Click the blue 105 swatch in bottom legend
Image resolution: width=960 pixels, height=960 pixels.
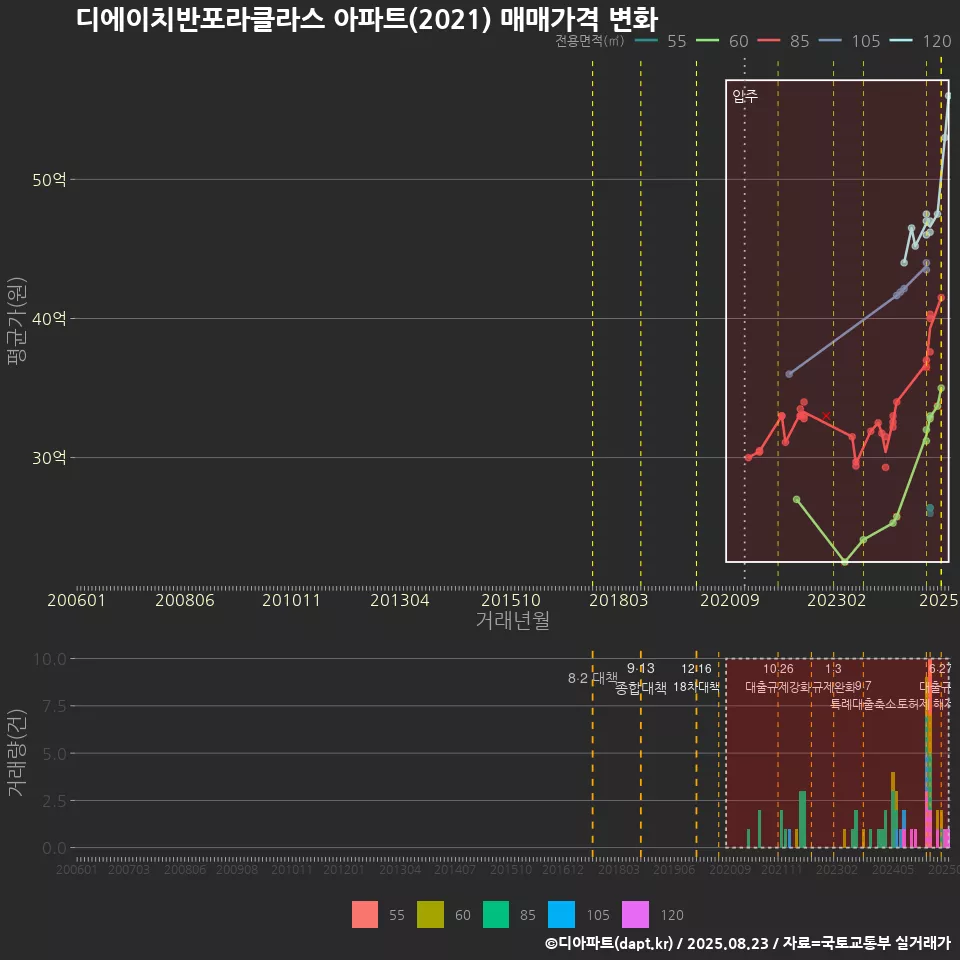(x=562, y=915)
